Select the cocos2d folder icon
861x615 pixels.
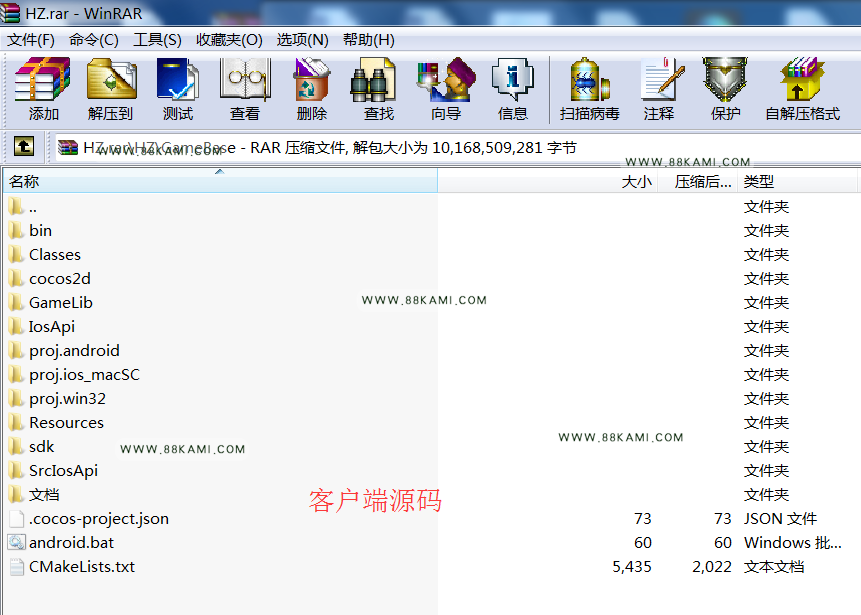click(16, 279)
